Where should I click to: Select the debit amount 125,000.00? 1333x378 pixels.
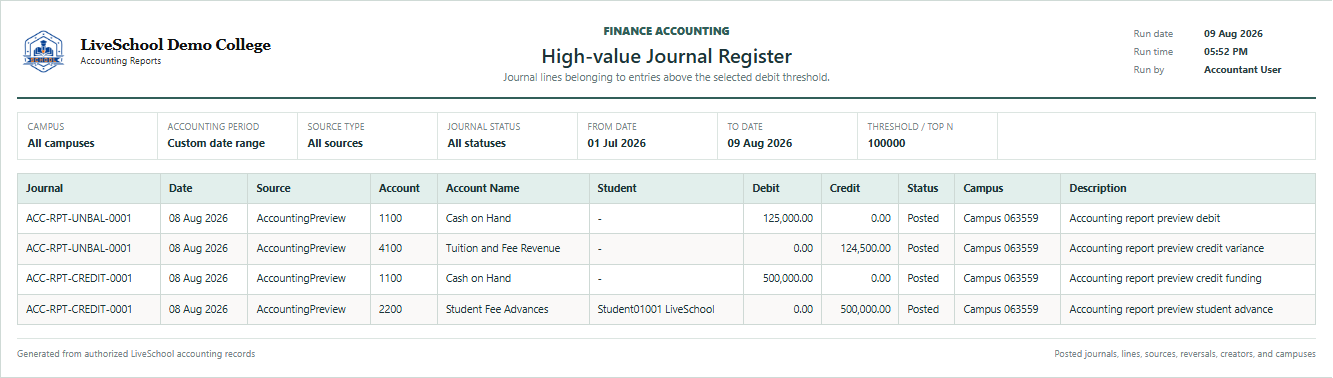click(788, 218)
